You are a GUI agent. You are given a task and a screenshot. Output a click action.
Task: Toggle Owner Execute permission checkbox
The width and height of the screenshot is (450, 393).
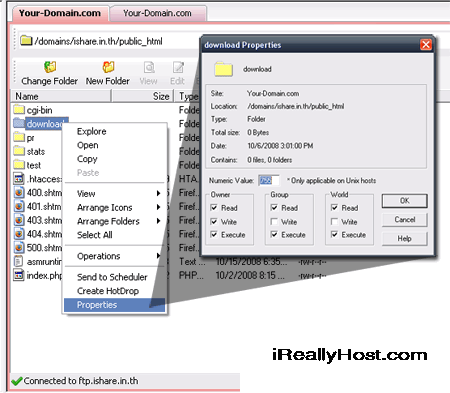point(214,235)
